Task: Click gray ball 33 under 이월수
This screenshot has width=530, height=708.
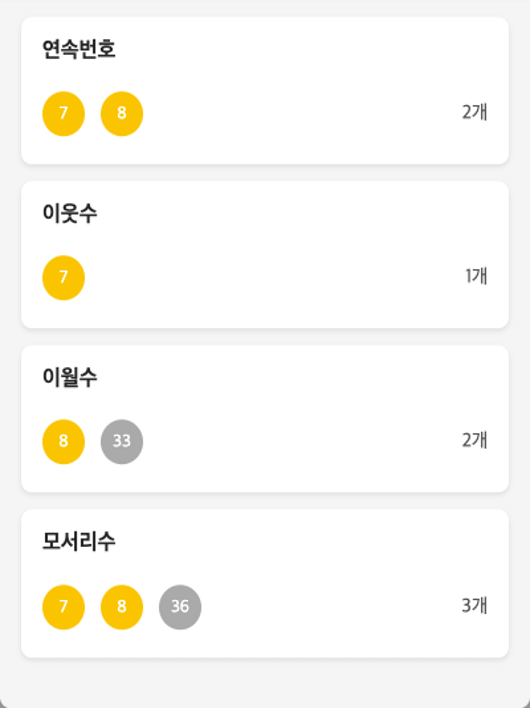Action: [x=122, y=441]
